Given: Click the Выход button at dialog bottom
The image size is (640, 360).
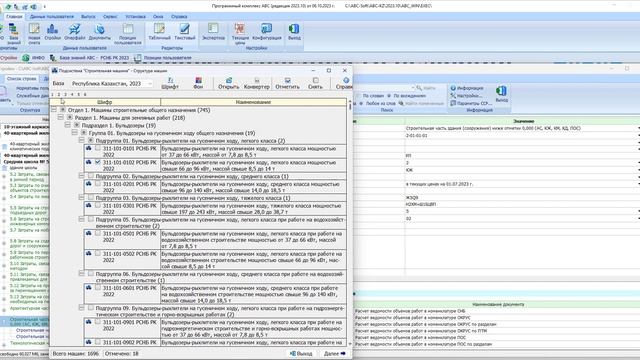Looking at the screenshot, I should tap(301, 353).
